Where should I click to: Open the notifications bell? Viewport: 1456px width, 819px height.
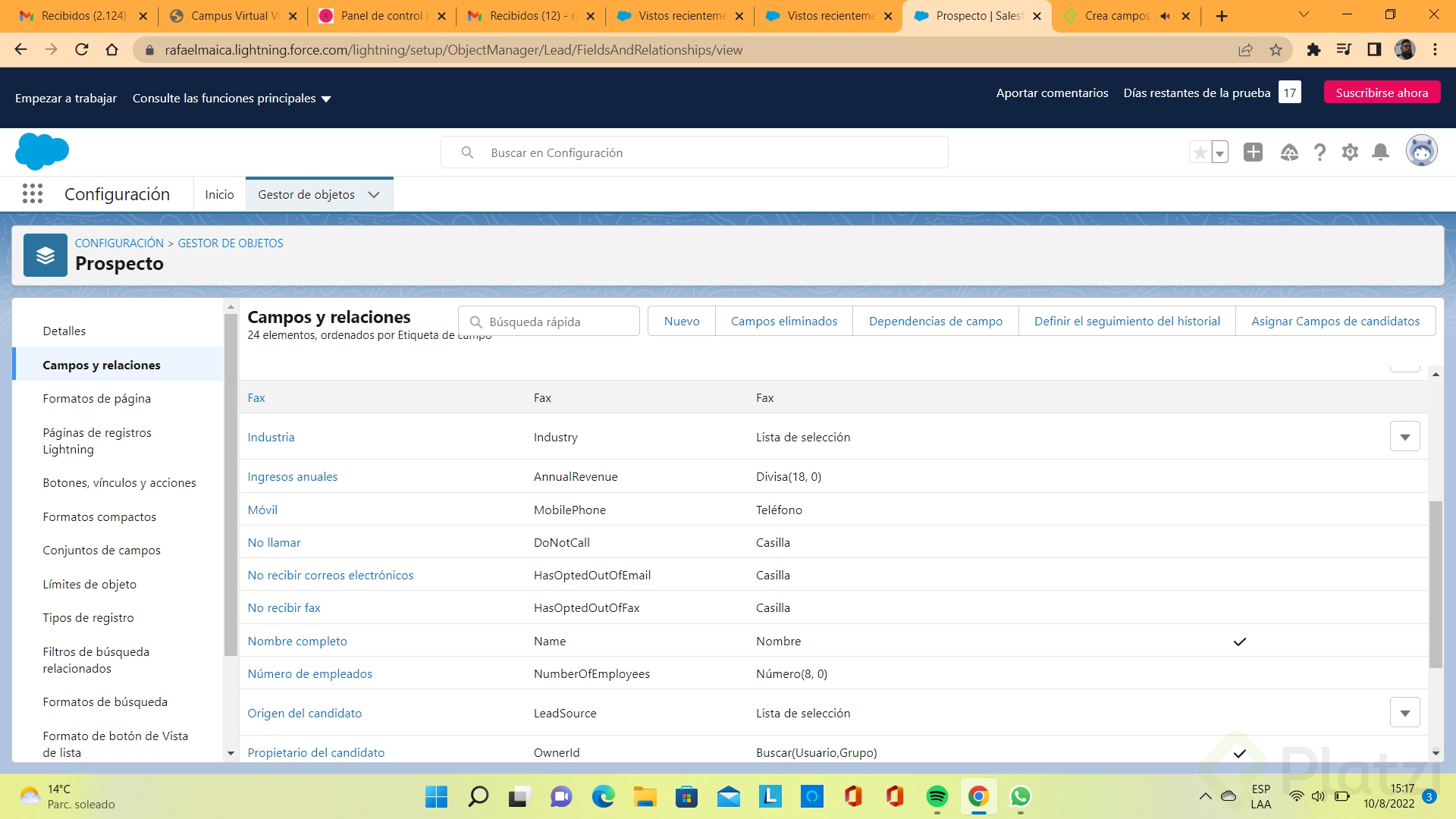tap(1380, 152)
